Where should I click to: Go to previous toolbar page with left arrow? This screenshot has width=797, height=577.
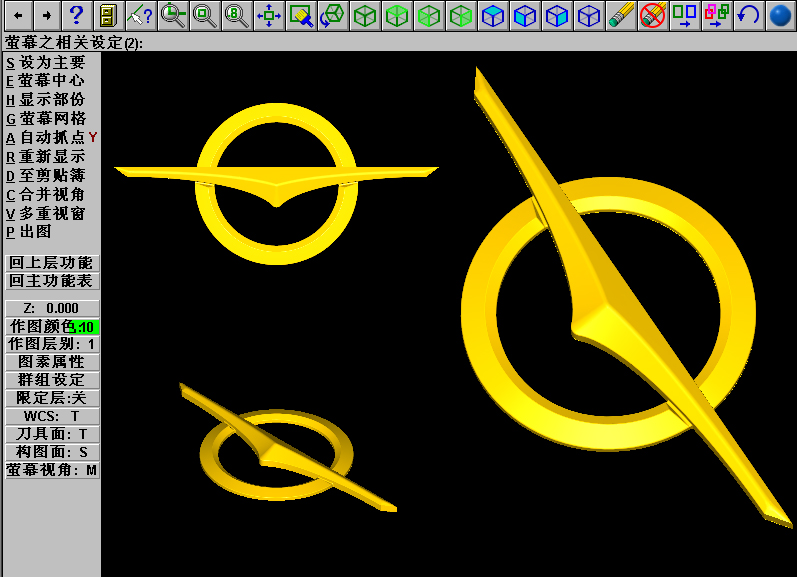tap(18, 15)
